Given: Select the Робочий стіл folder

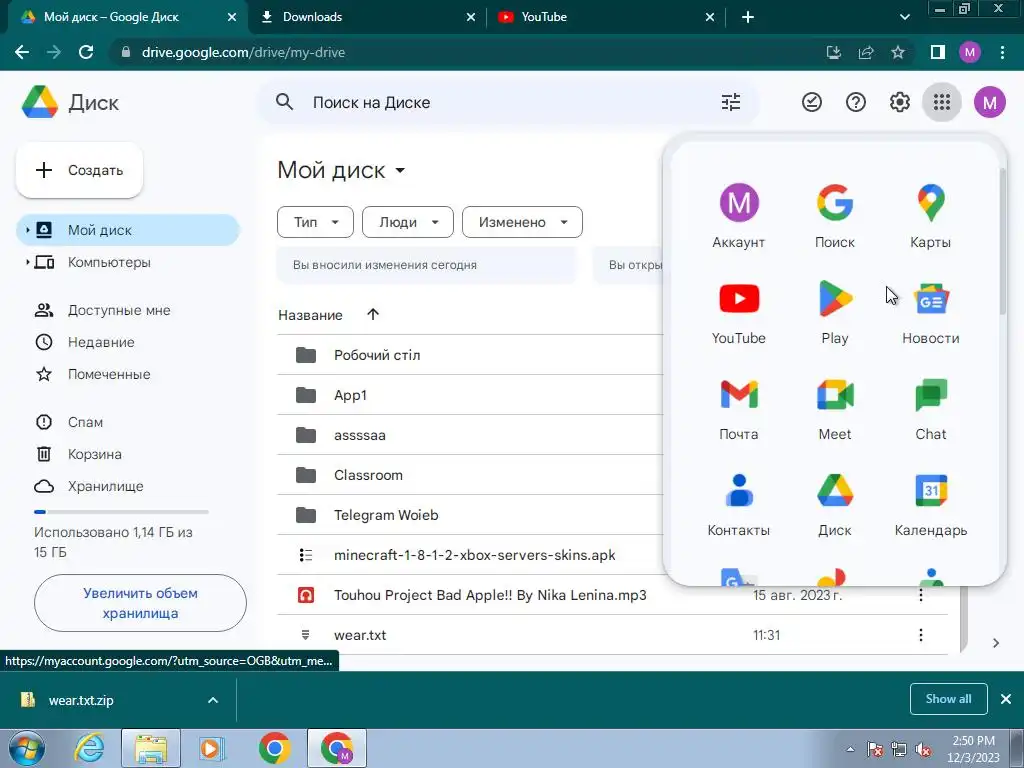Looking at the screenshot, I should [x=470, y=355].
